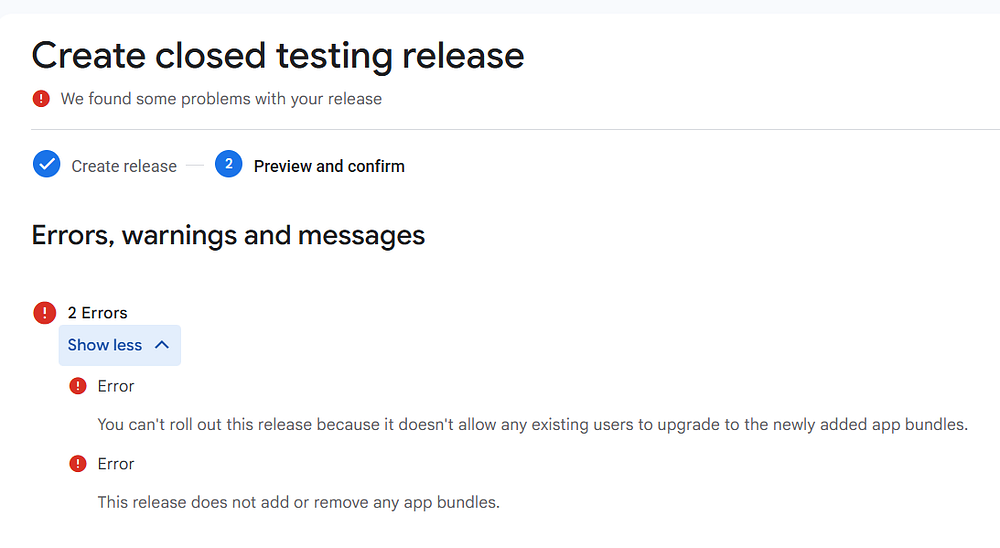Click Errors, warnings and messages heading
Image resolution: width=1000 pixels, height=548 pixels.
click(228, 235)
